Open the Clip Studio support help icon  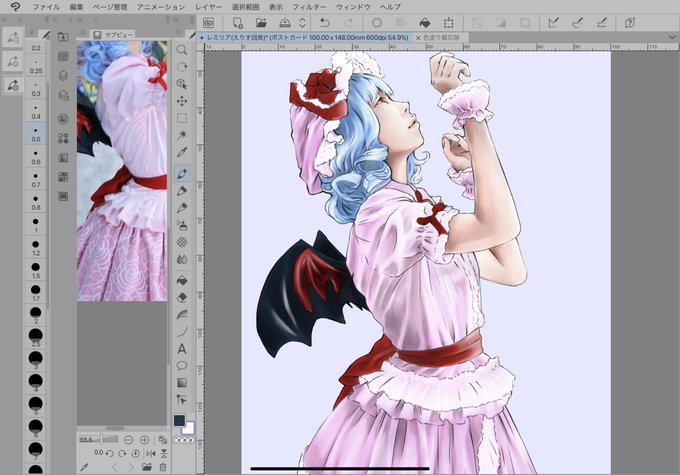[x=630, y=23]
